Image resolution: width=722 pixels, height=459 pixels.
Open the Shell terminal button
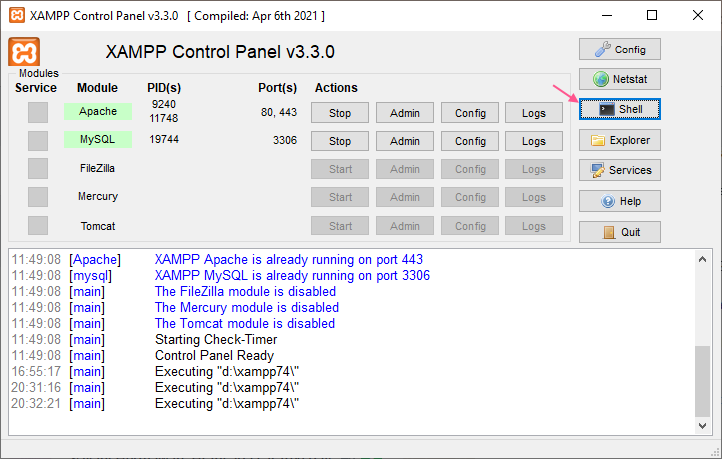tap(619, 109)
